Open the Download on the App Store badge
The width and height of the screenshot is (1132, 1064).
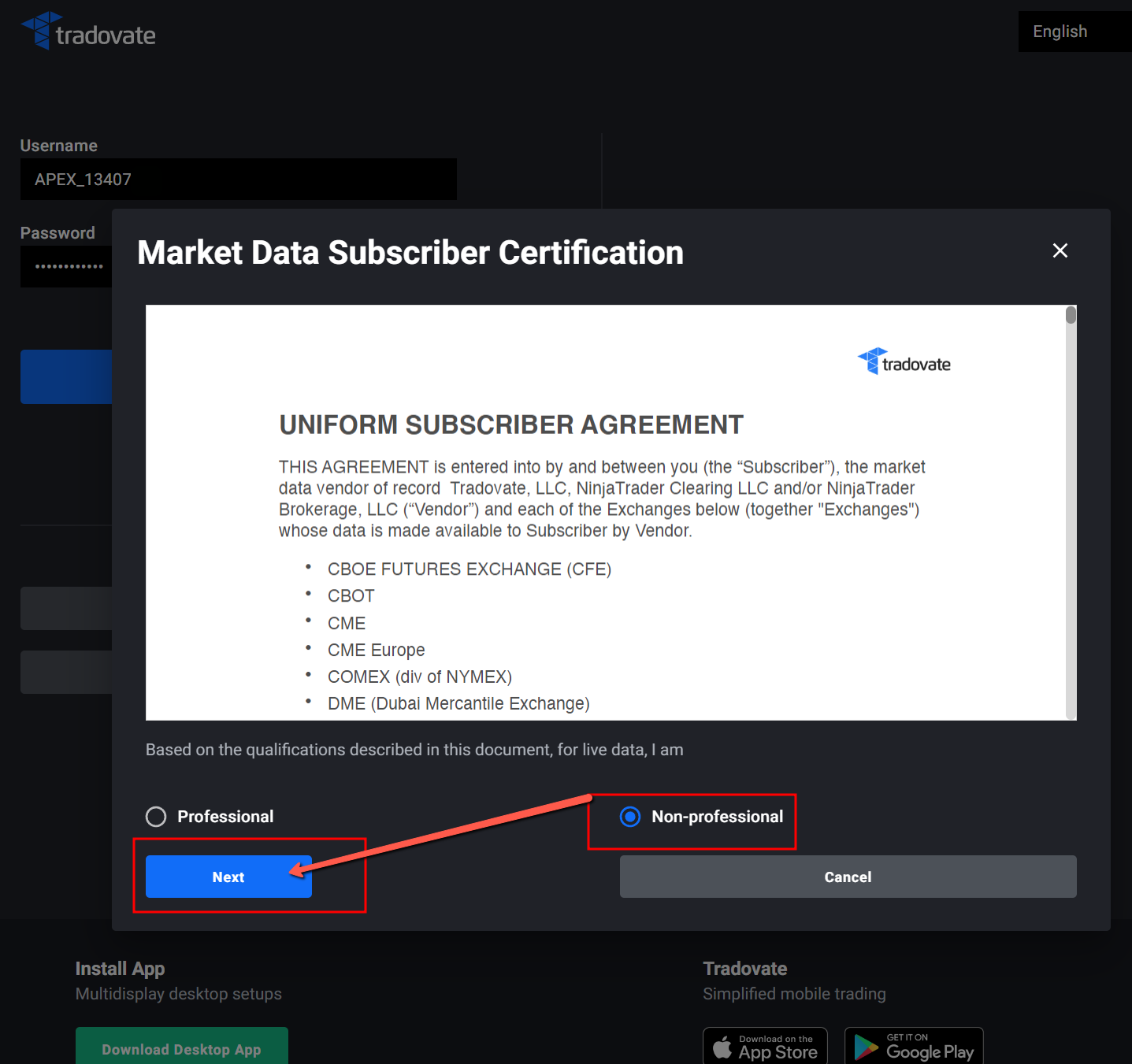(x=765, y=1047)
